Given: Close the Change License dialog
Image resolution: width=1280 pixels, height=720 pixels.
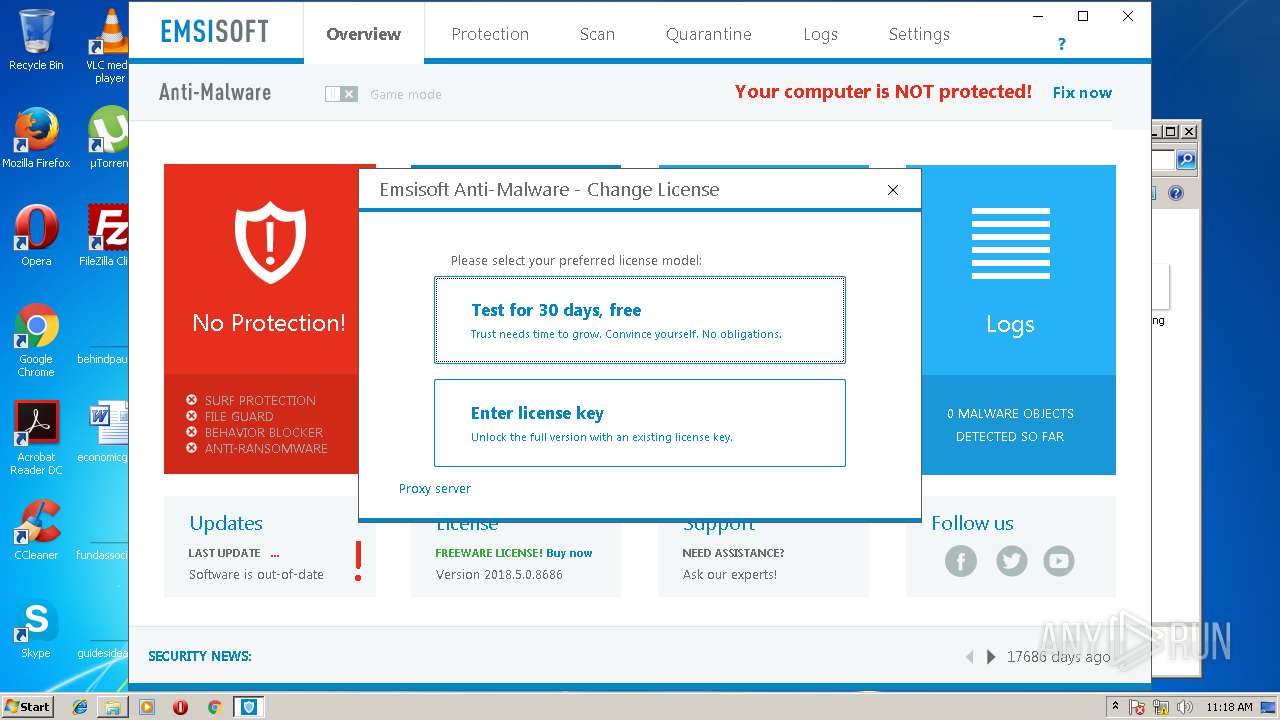Looking at the screenshot, I should [x=893, y=190].
